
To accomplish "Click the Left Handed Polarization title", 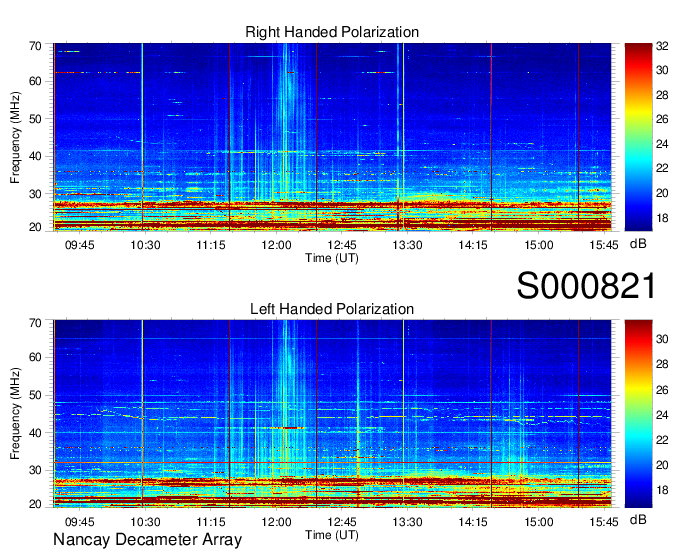I will pyautogui.click(x=332, y=309).
